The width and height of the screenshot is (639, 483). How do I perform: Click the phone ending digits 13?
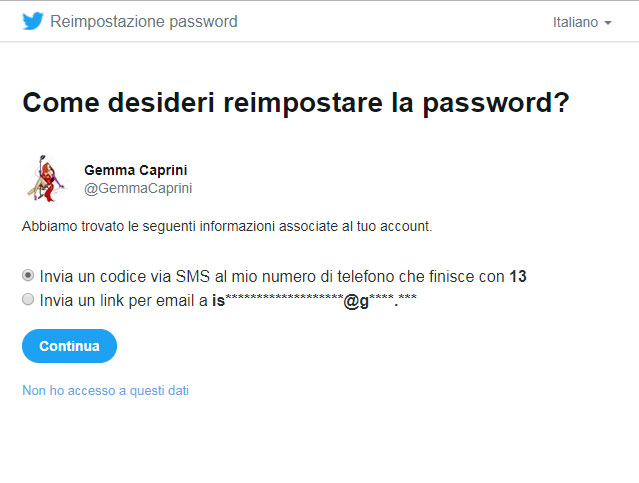pyautogui.click(x=518, y=276)
